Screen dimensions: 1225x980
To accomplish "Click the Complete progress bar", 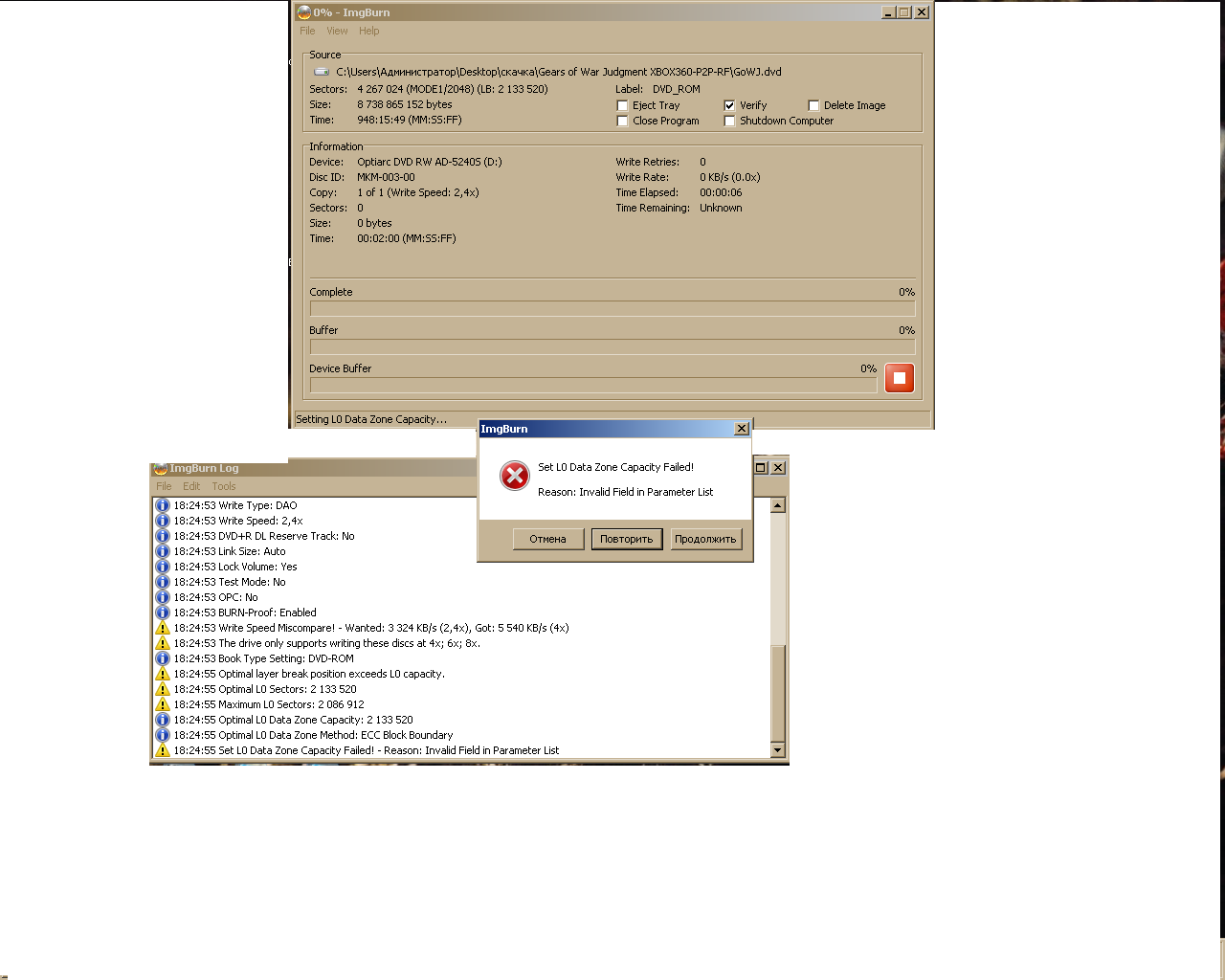I will click(x=612, y=309).
